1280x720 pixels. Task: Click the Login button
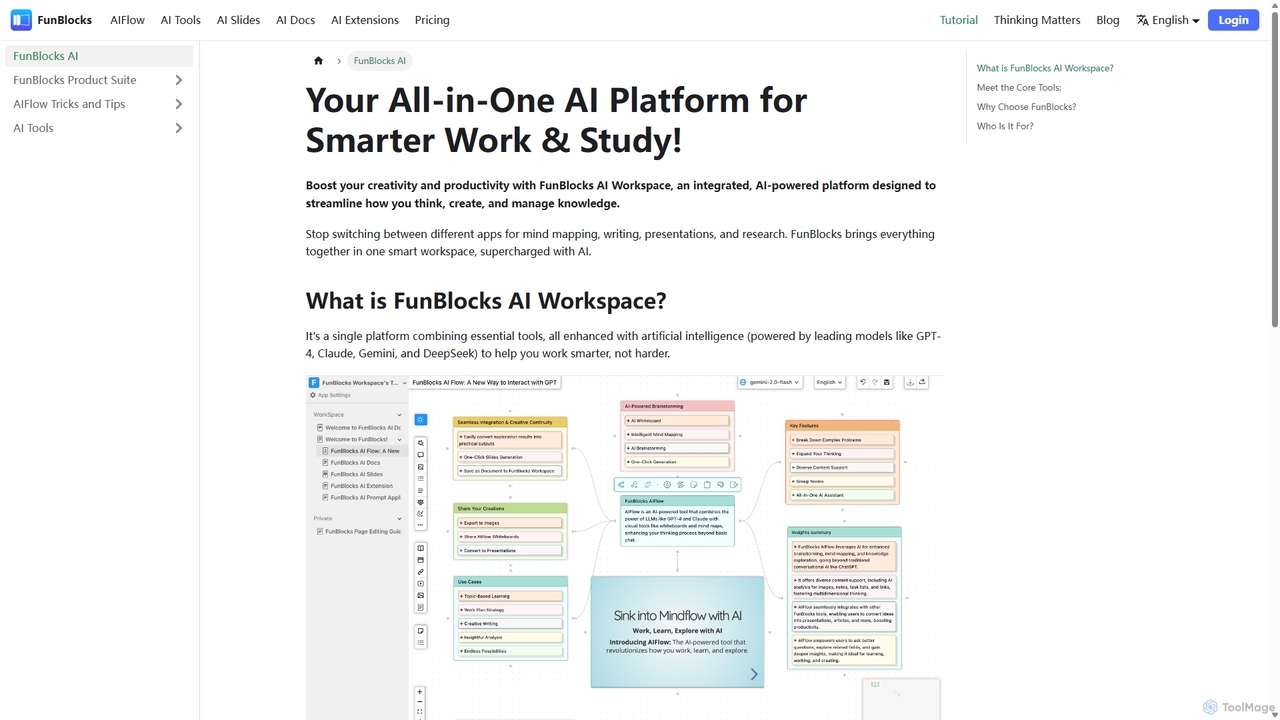tap(1233, 20)
